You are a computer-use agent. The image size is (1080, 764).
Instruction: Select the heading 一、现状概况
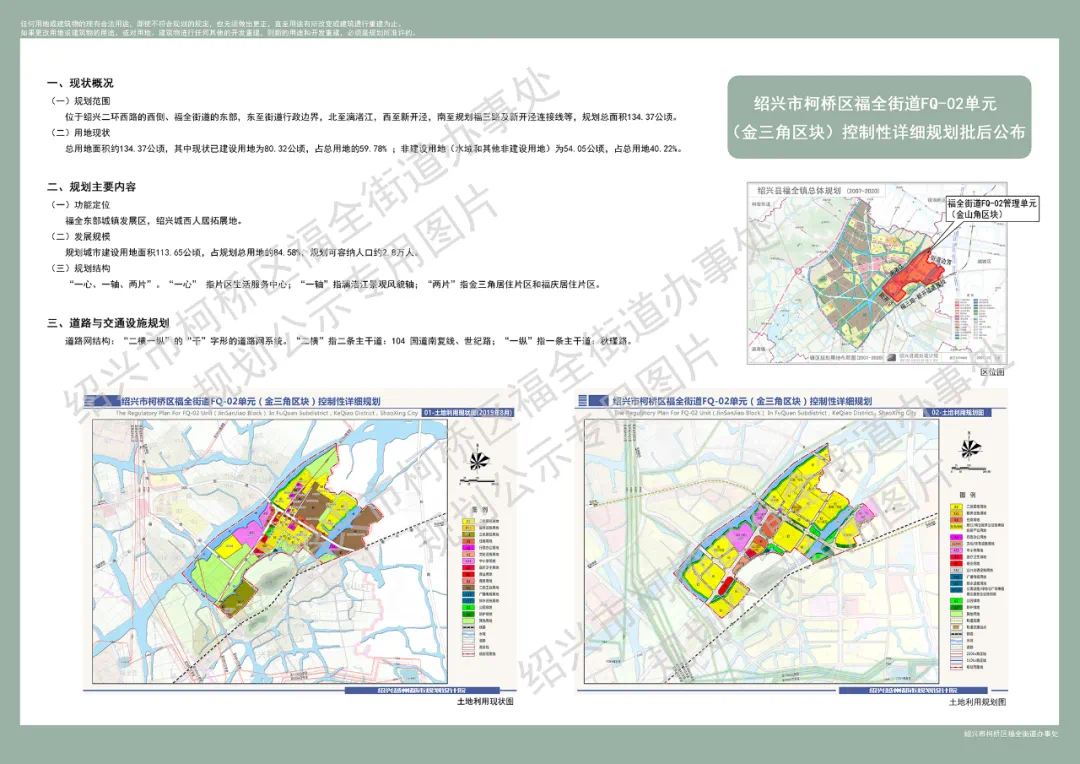point(81,83)
